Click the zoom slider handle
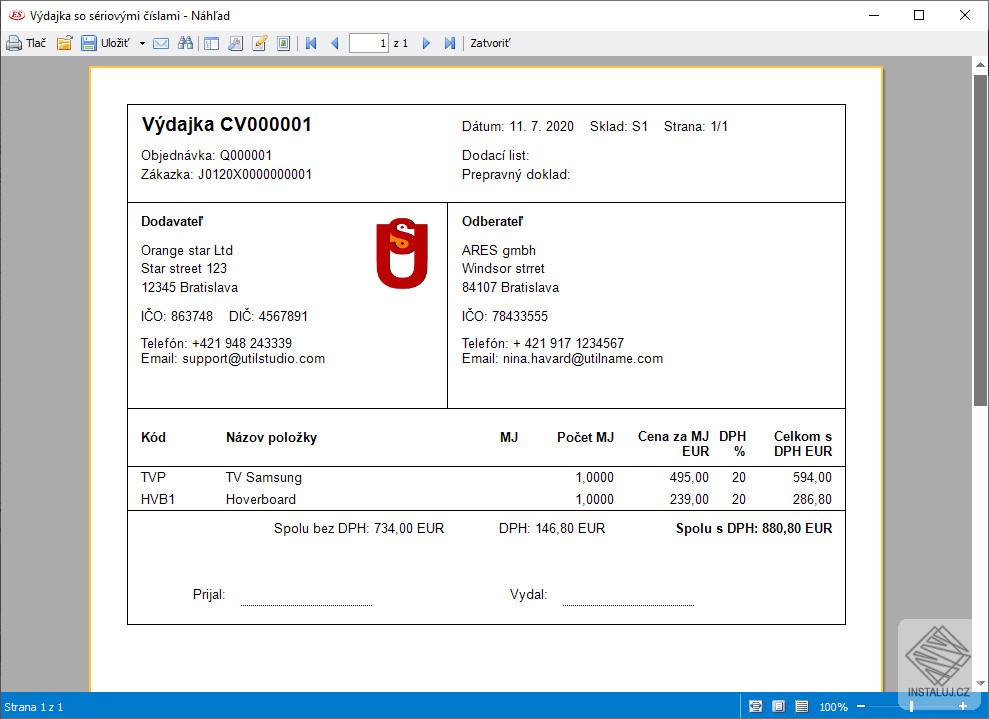 (911, 707)
